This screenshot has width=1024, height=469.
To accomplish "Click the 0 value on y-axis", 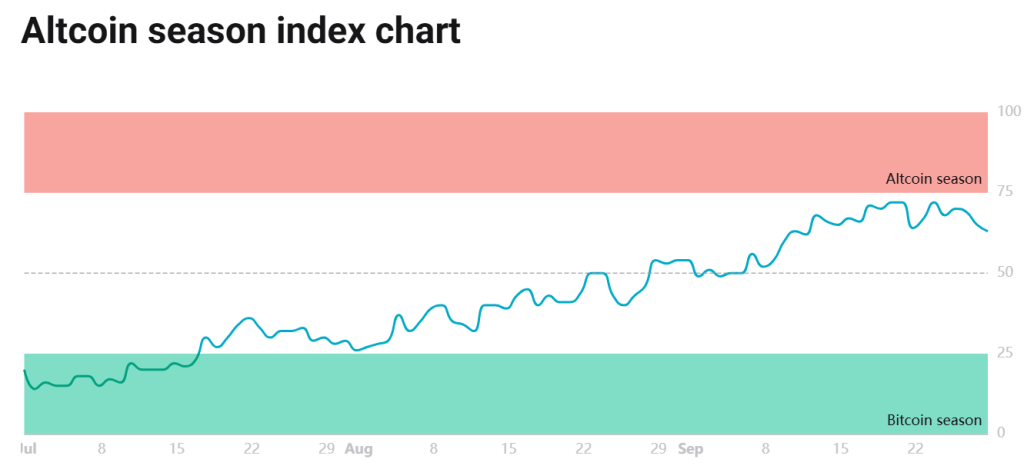I will (x=1001, y=433).
